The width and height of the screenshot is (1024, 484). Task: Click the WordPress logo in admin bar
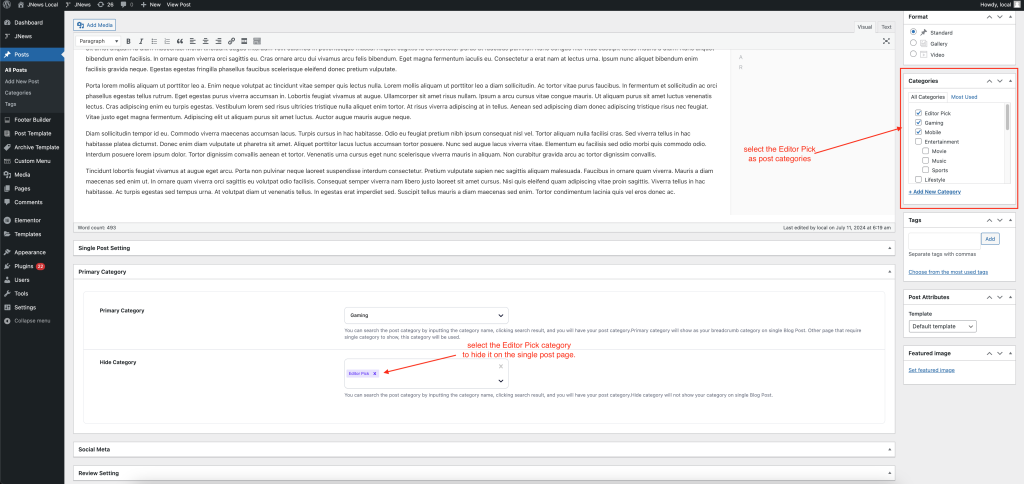(7, 5)
